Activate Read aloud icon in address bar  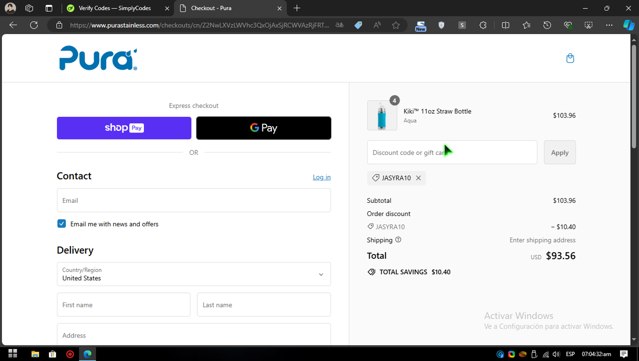(377, 25)
